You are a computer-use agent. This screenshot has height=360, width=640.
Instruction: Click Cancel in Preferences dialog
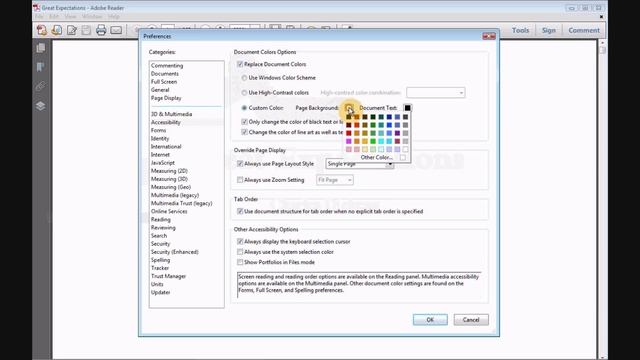471,320
